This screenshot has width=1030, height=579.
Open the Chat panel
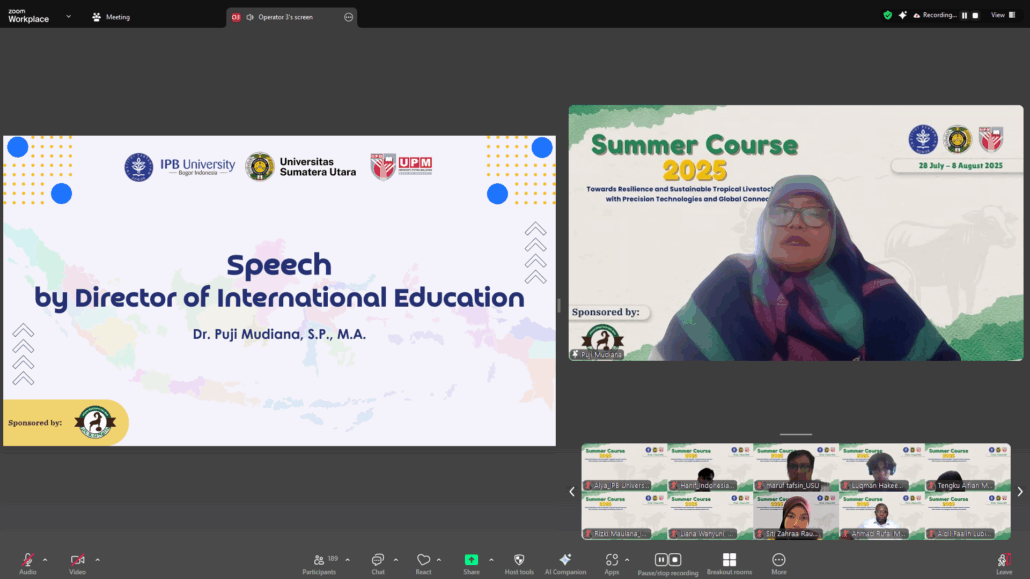[x=378, y=560]
